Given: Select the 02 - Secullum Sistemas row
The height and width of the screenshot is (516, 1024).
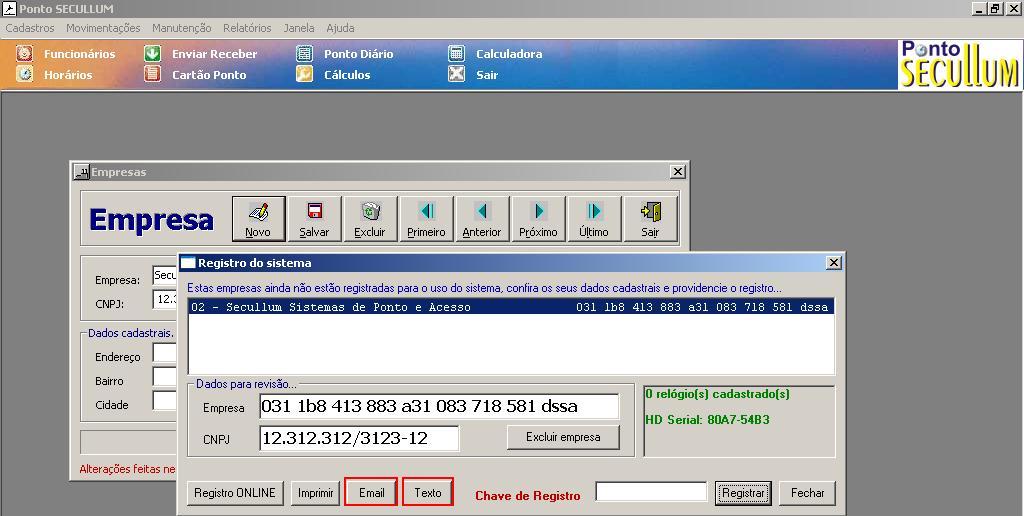Looking at the screenshot, I should coord(511,307).
